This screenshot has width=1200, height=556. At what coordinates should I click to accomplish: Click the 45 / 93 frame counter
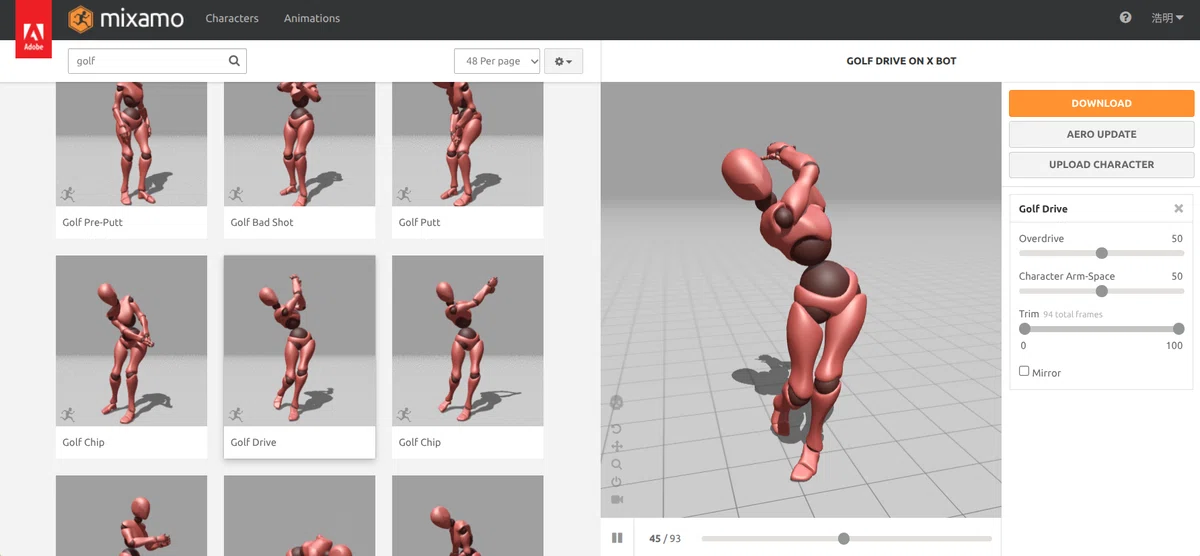(x=664, y=538)
